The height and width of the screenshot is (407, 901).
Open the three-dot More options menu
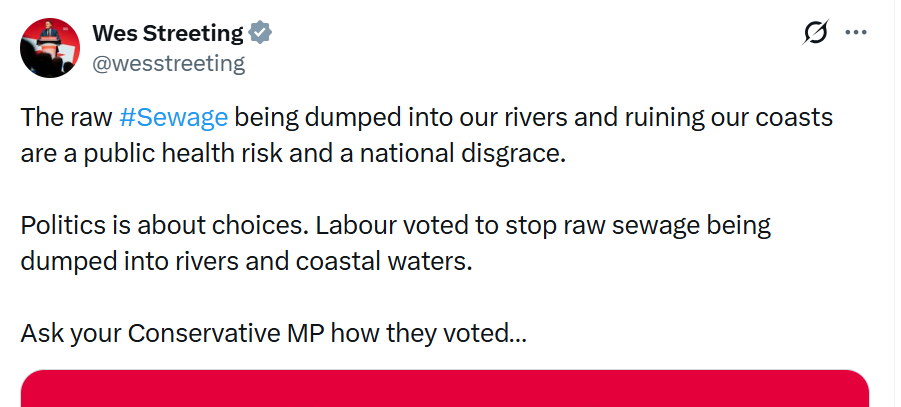856,33
